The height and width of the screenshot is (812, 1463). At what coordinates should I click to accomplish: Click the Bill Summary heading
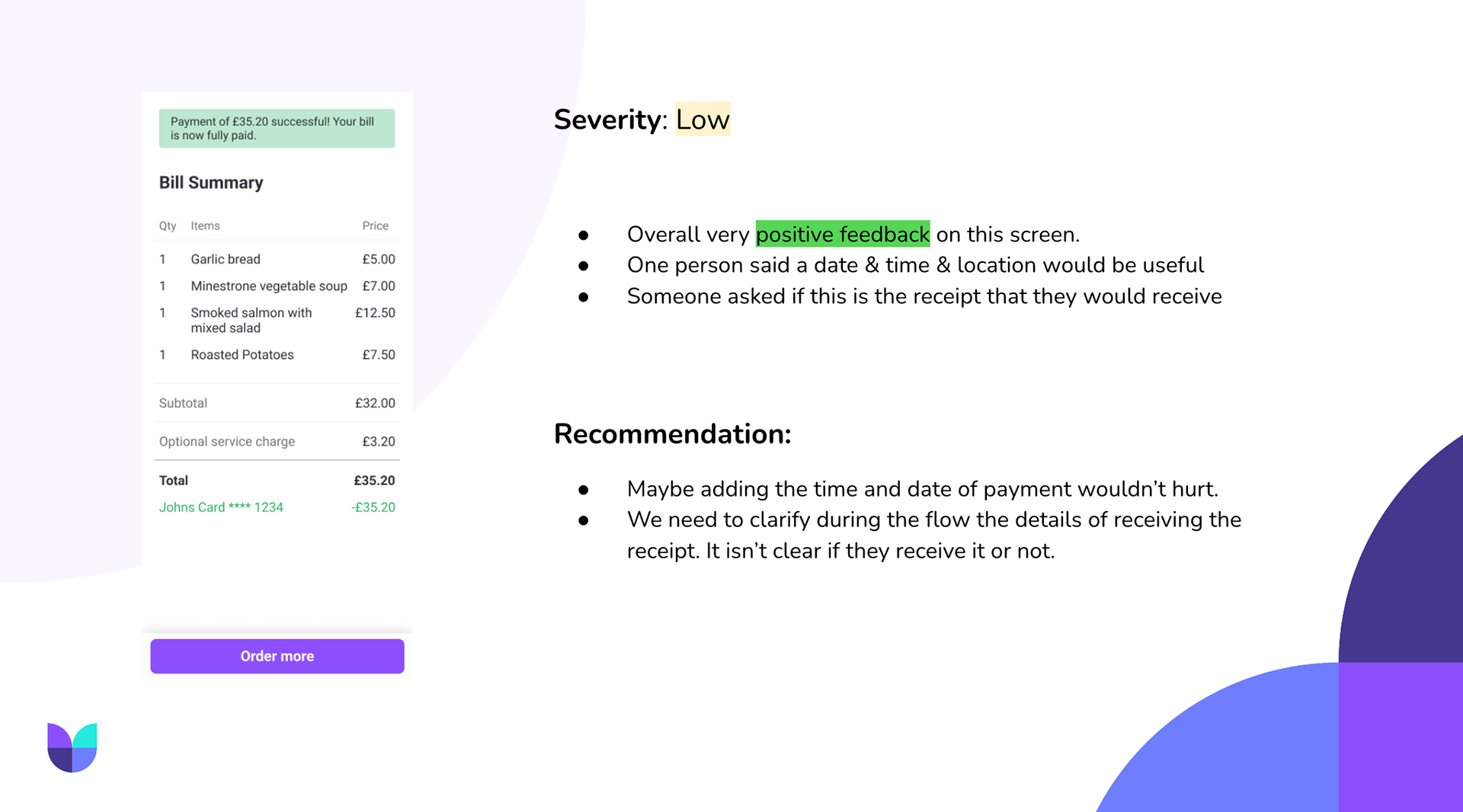point(211,183)
